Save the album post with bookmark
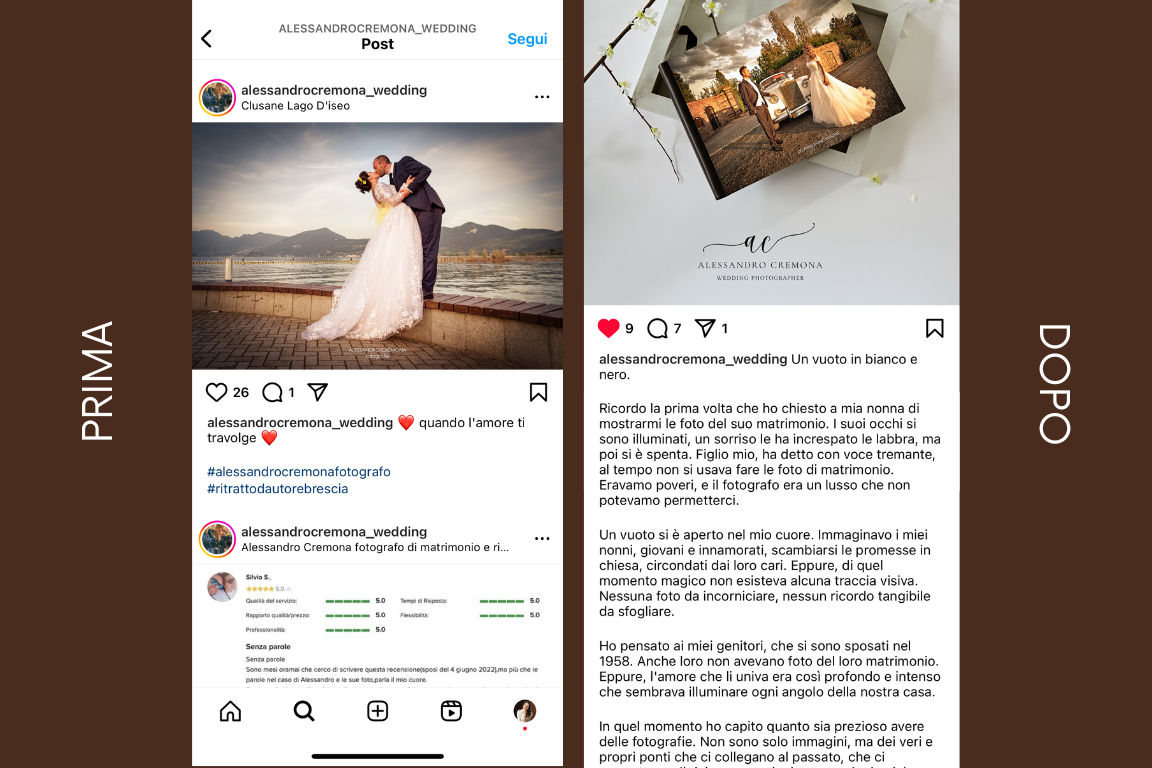This screenshot has width=1152, height=768. pyautogui.click(x=935, y=329)
